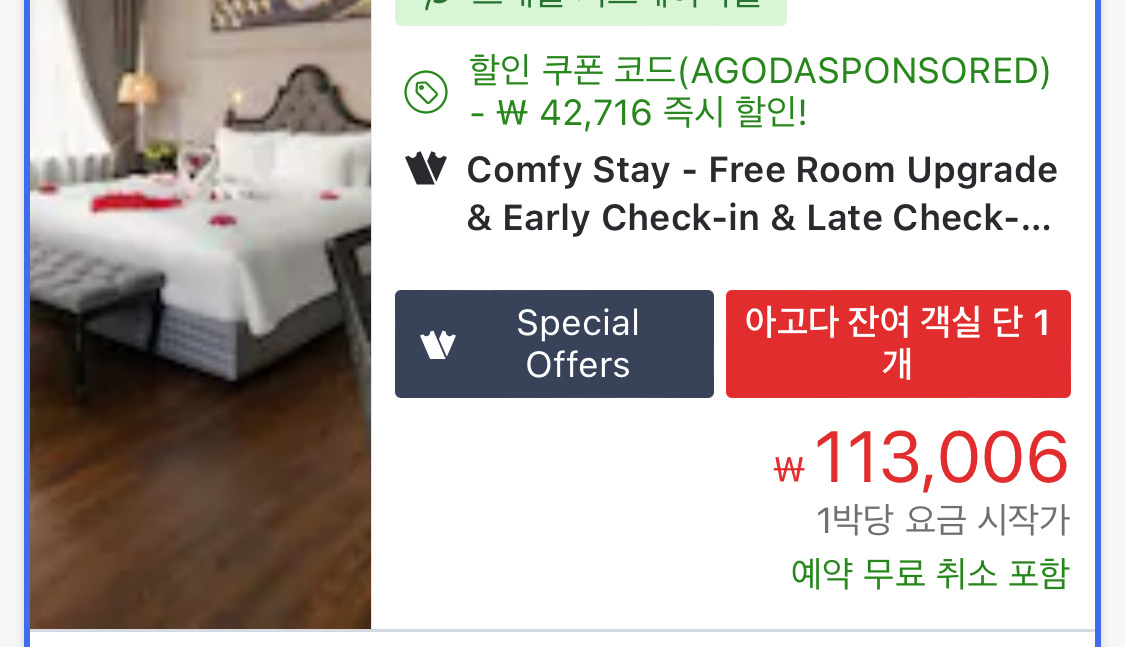Click the white logo inside Special Offers button

pyautogui.click(x=438, y=344)
